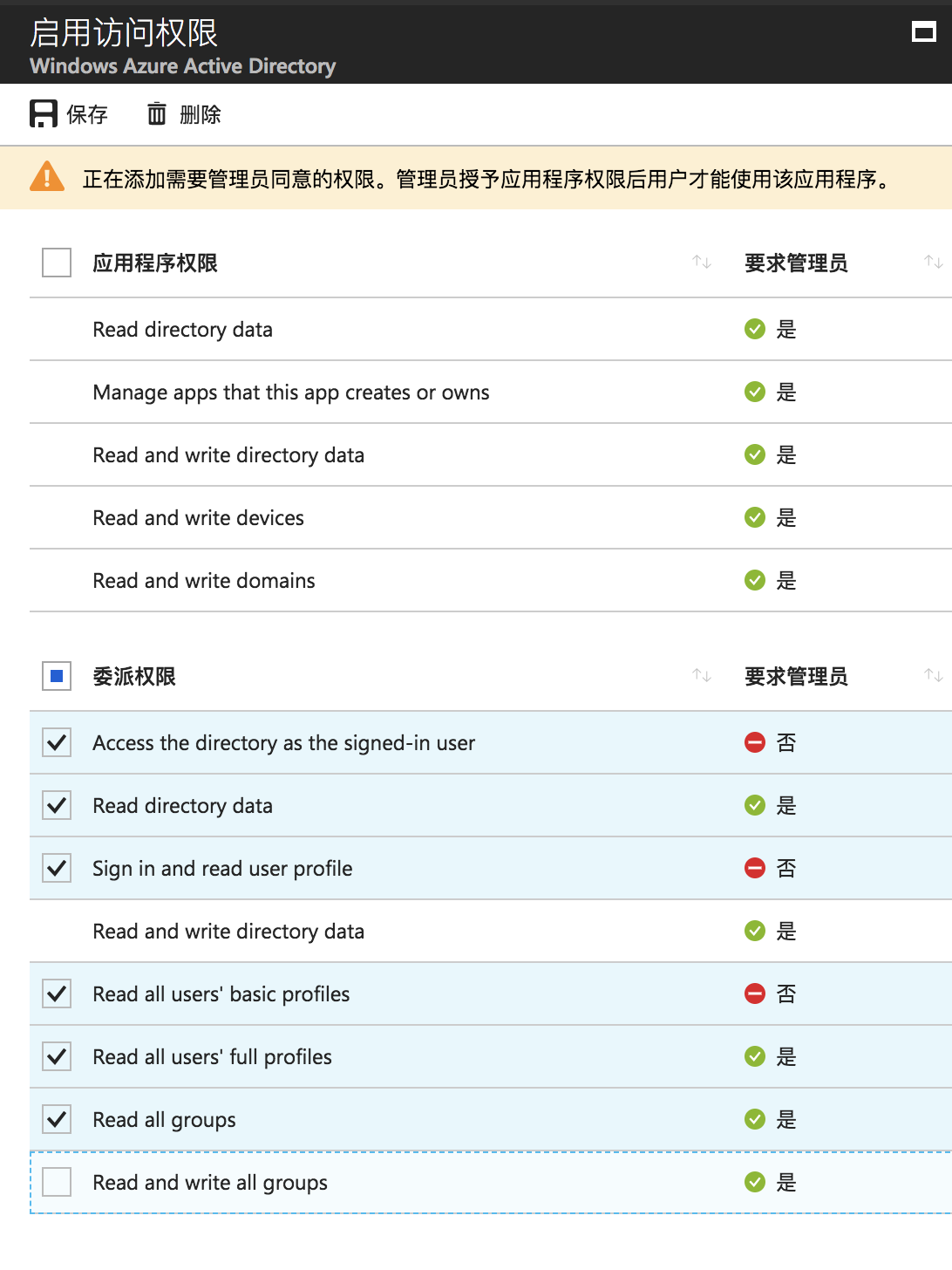Uncheck Read all users' full profiles
Viewport: 952px width, 1270px height.
(x=57, y=1056)
